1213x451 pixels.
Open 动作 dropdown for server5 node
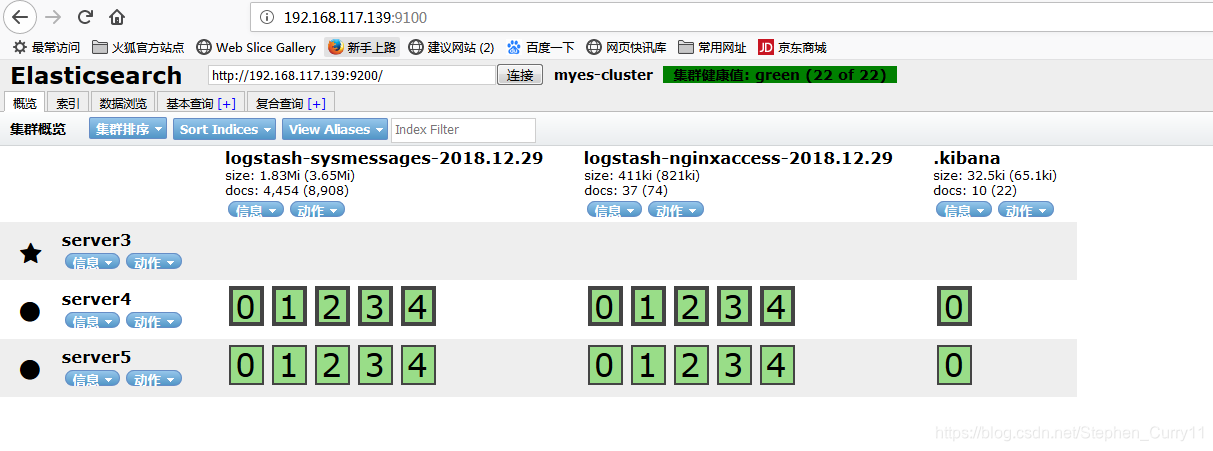pyautogui.click(x=154, y=379)
